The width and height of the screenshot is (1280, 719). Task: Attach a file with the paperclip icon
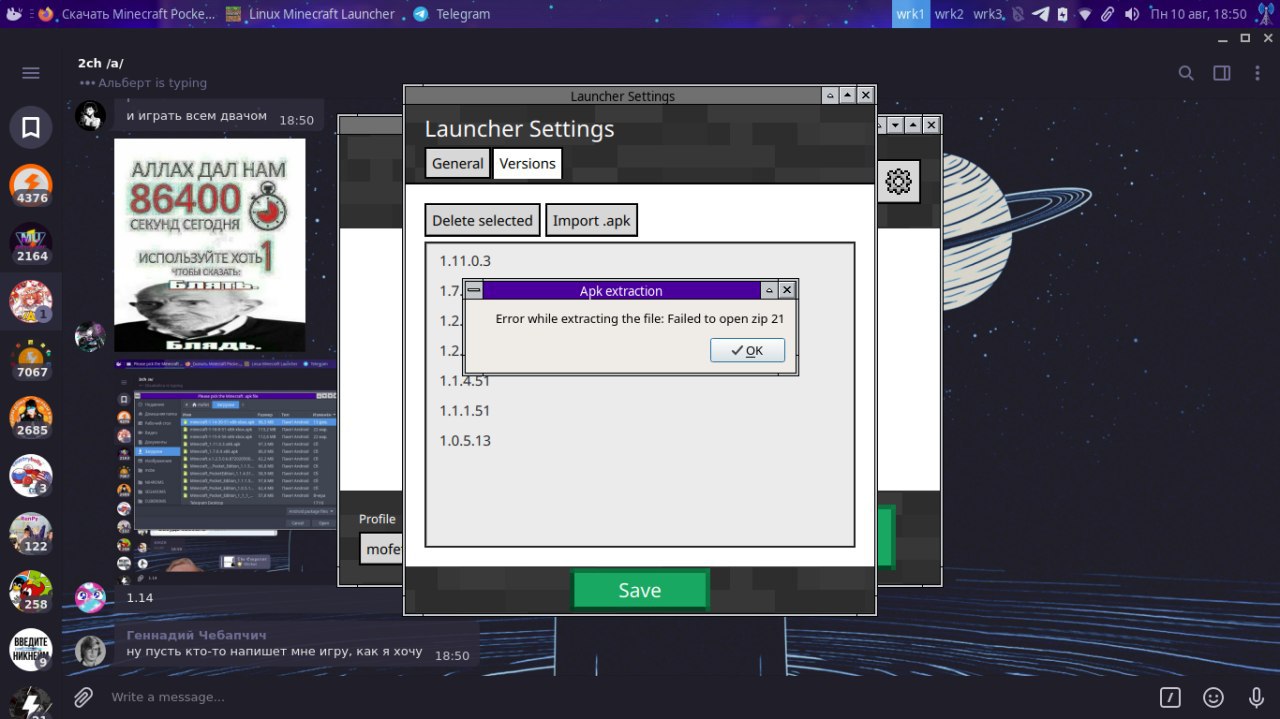[83, 697]
